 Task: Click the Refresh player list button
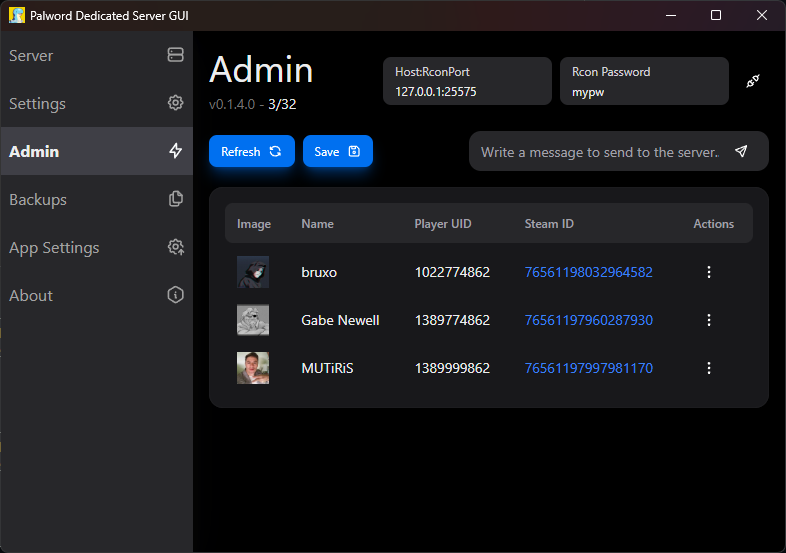click(252, 151)
